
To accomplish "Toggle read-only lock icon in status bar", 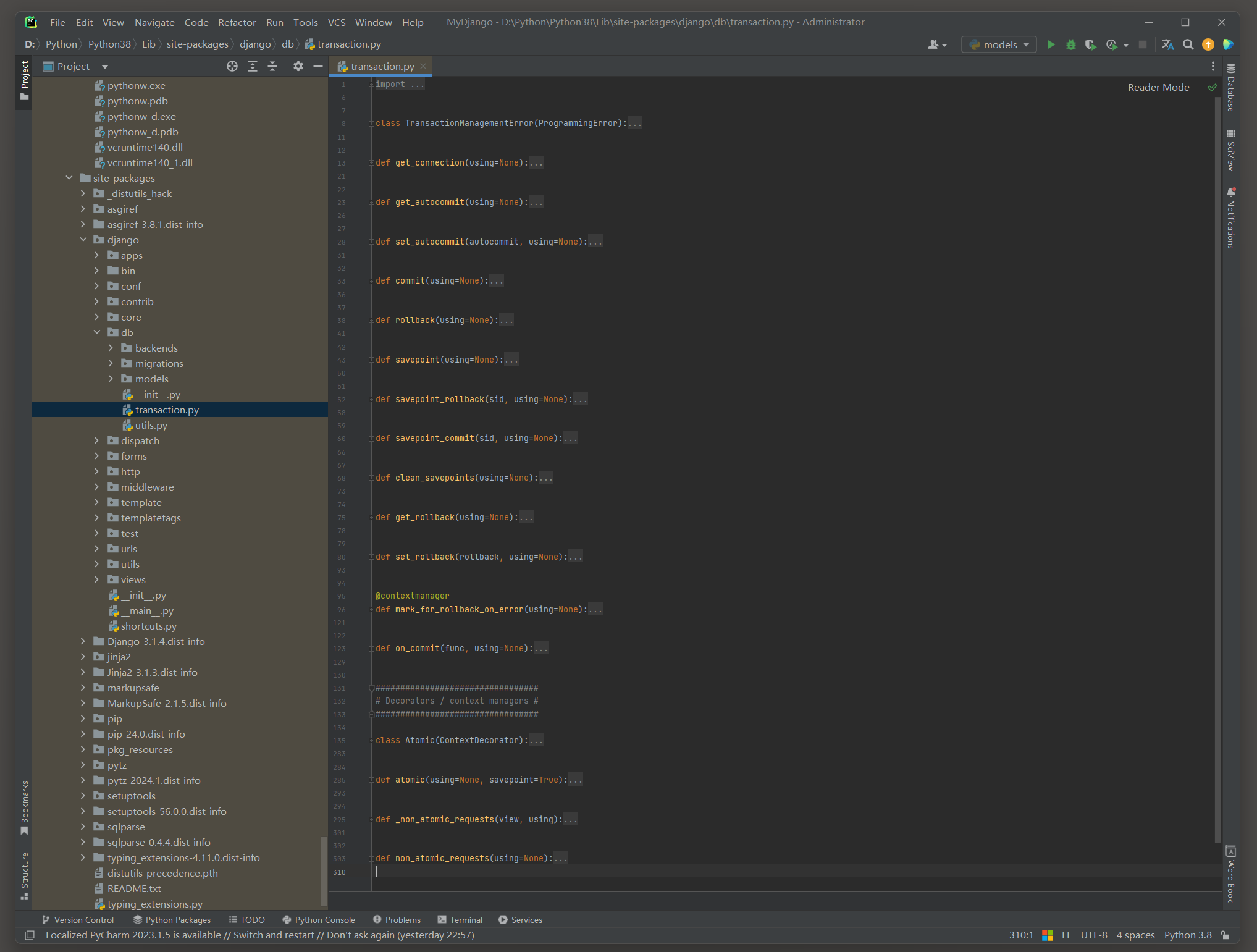I will [1225, 935].
